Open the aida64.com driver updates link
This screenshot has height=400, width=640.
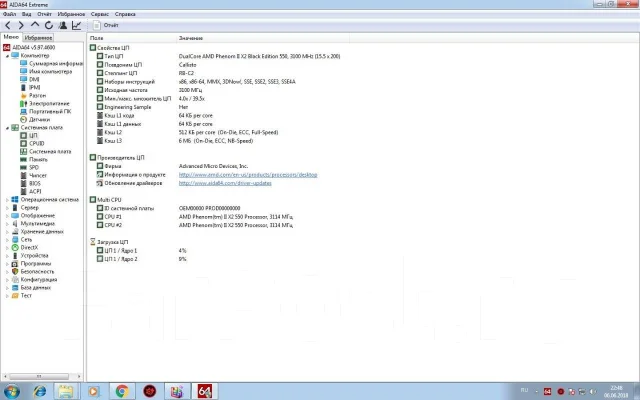(x=225, y=183)
